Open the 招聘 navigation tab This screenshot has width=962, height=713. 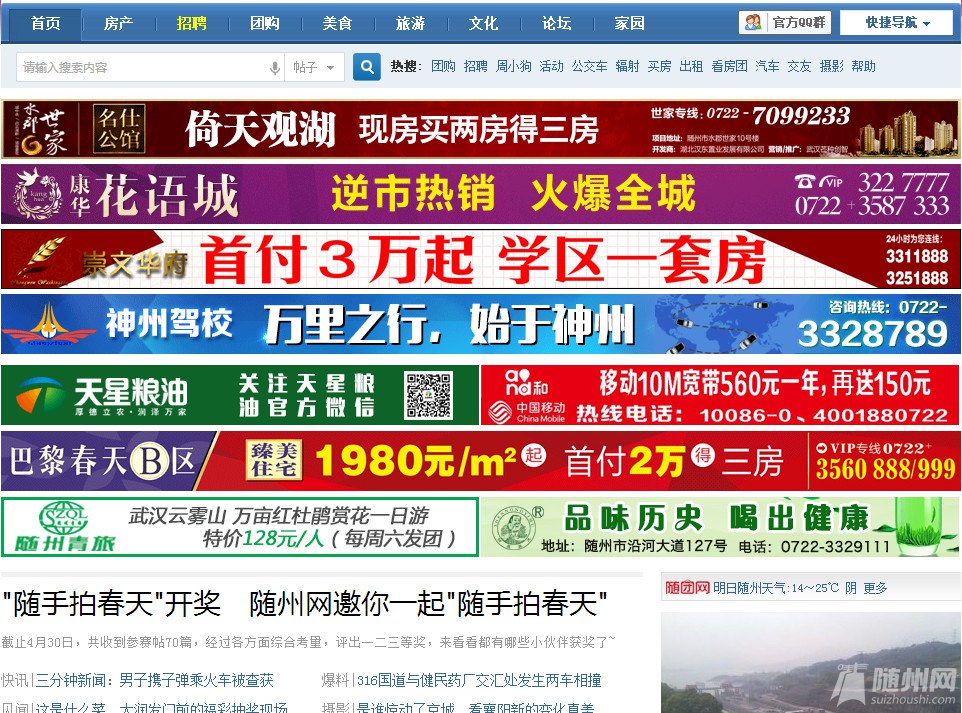point(191,23)
